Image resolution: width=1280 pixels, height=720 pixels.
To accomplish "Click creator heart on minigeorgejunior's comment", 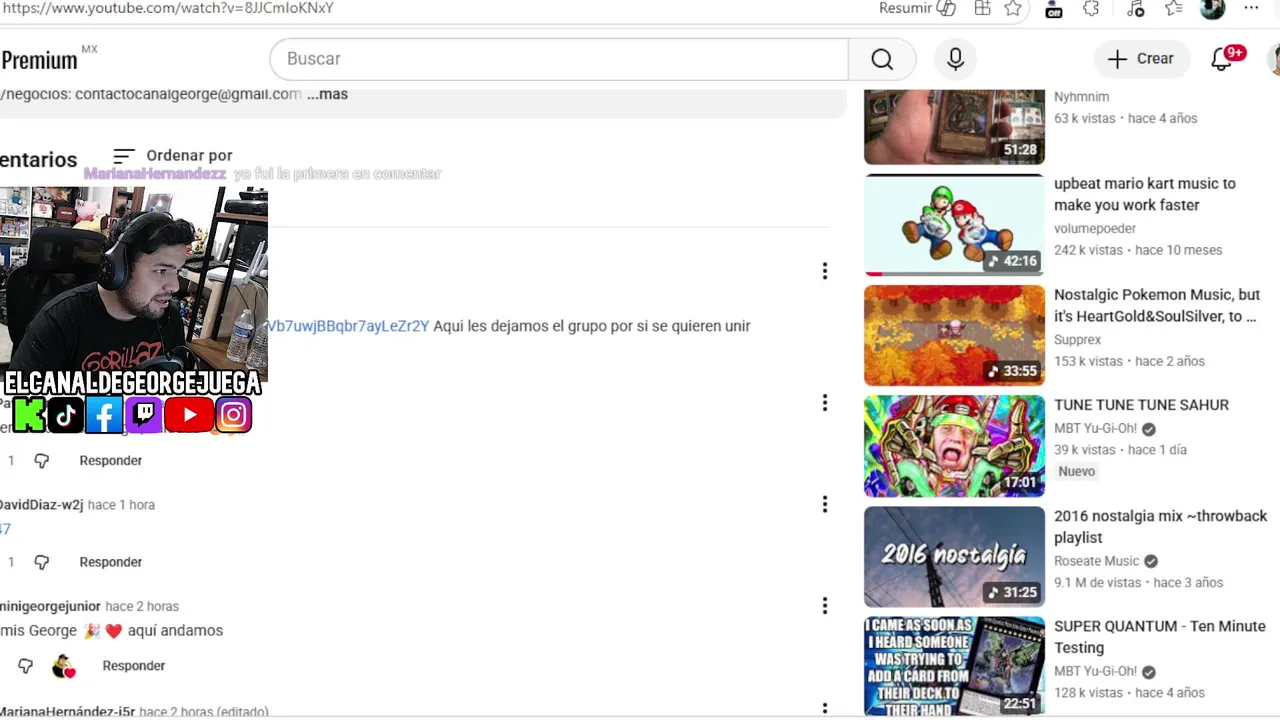I will click(x=64, y=666).
